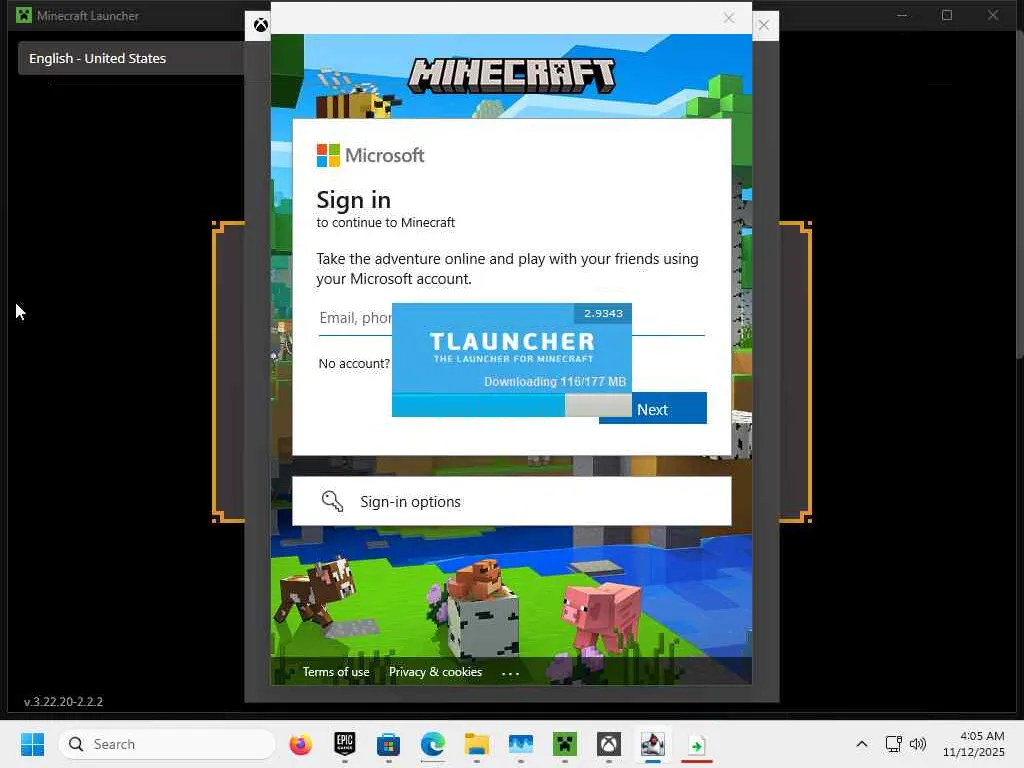1024x768 pixels.
Task: Click the taskbar Search box
Action: coord(167,744)
